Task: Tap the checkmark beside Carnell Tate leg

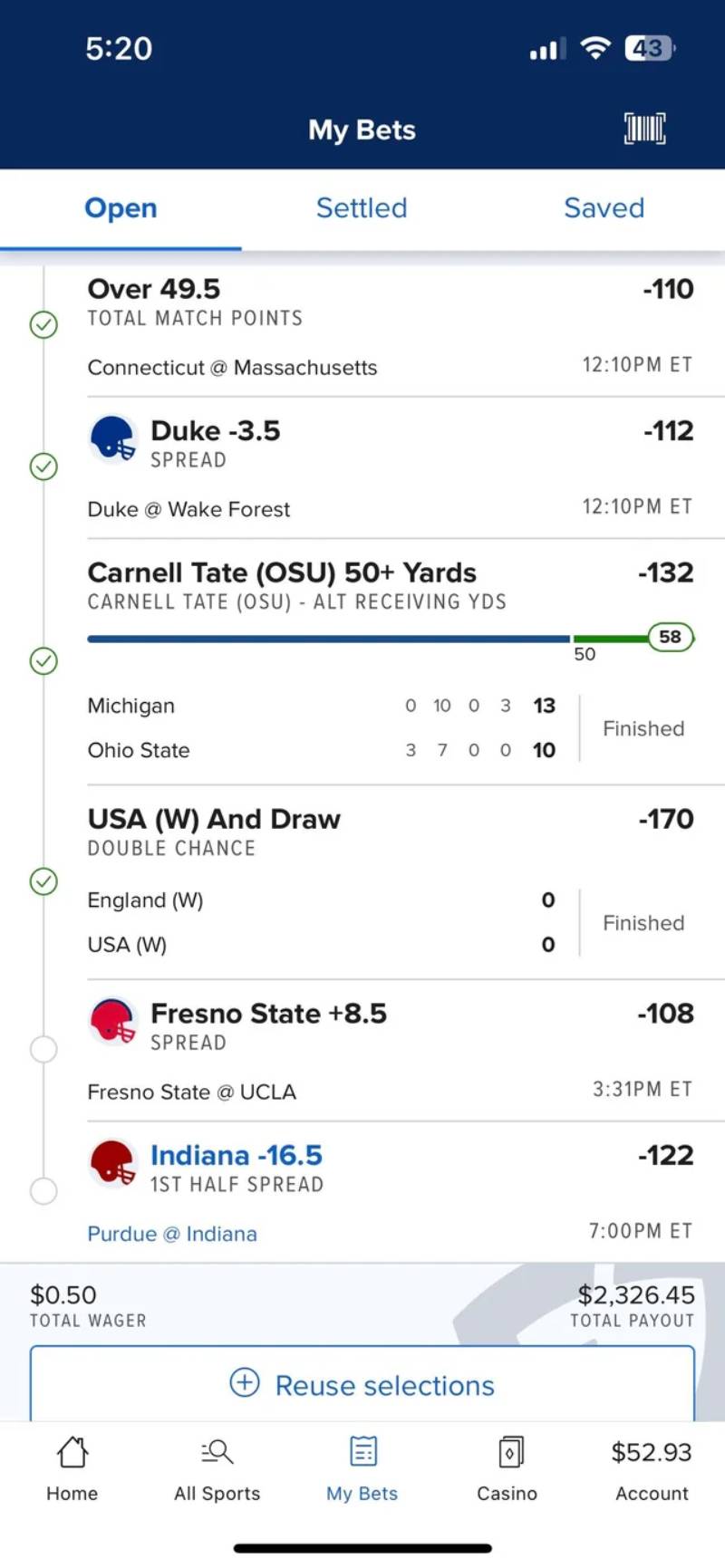Action: coord(43,661)
